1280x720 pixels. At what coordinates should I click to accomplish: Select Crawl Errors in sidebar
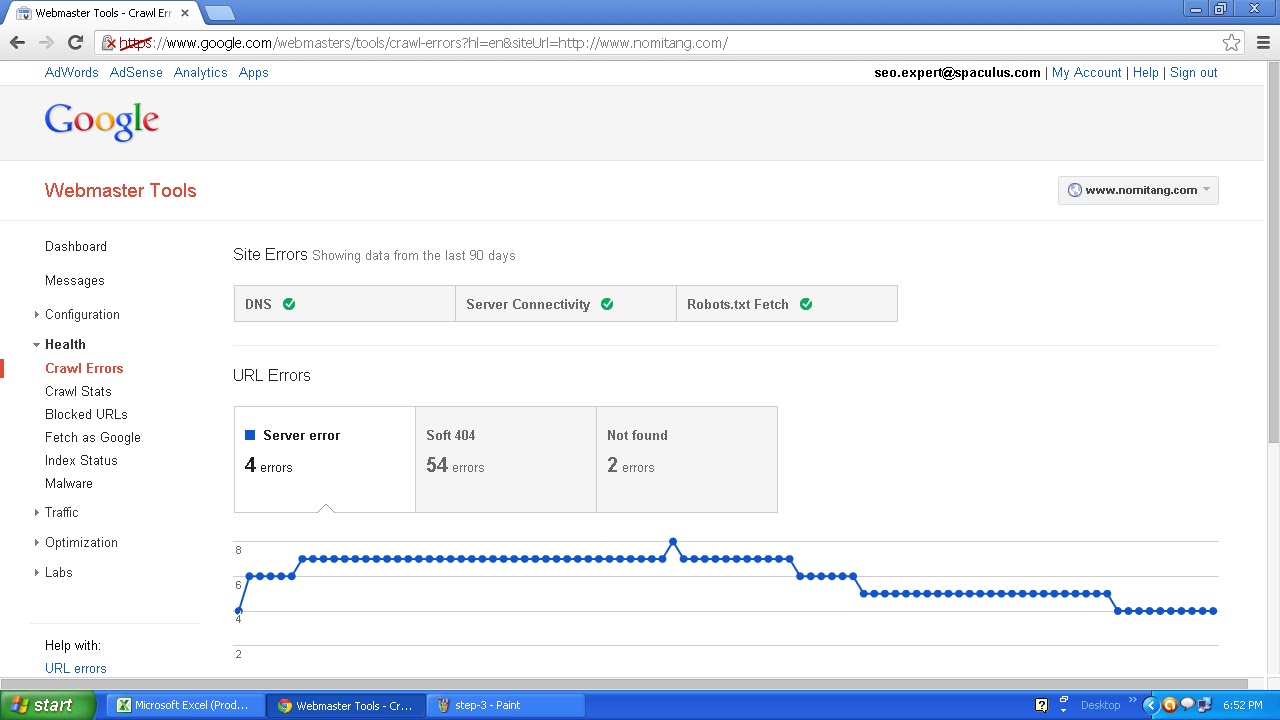click(x=84, y=368)
